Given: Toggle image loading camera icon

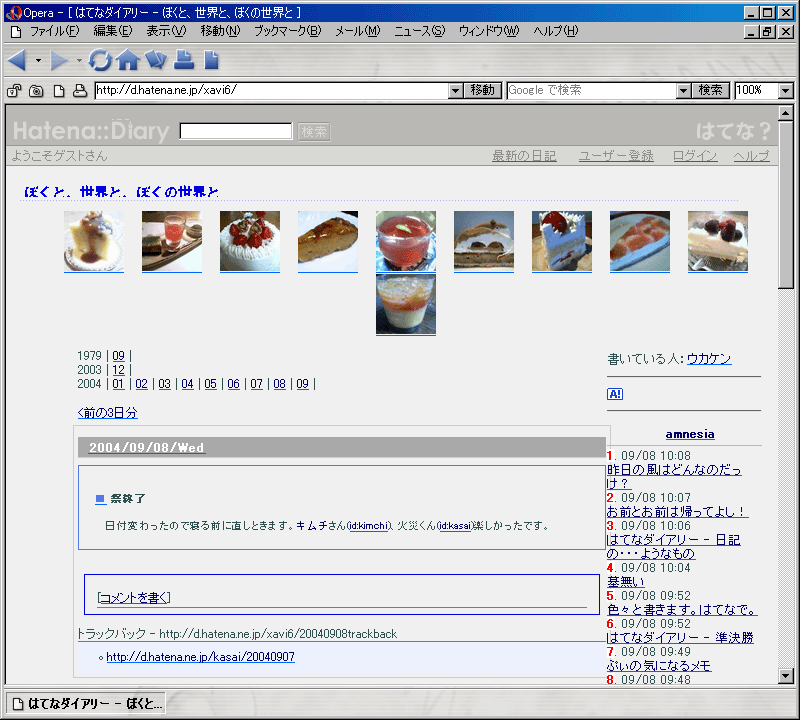Looking at the screenshot, I should click(36, 91).
